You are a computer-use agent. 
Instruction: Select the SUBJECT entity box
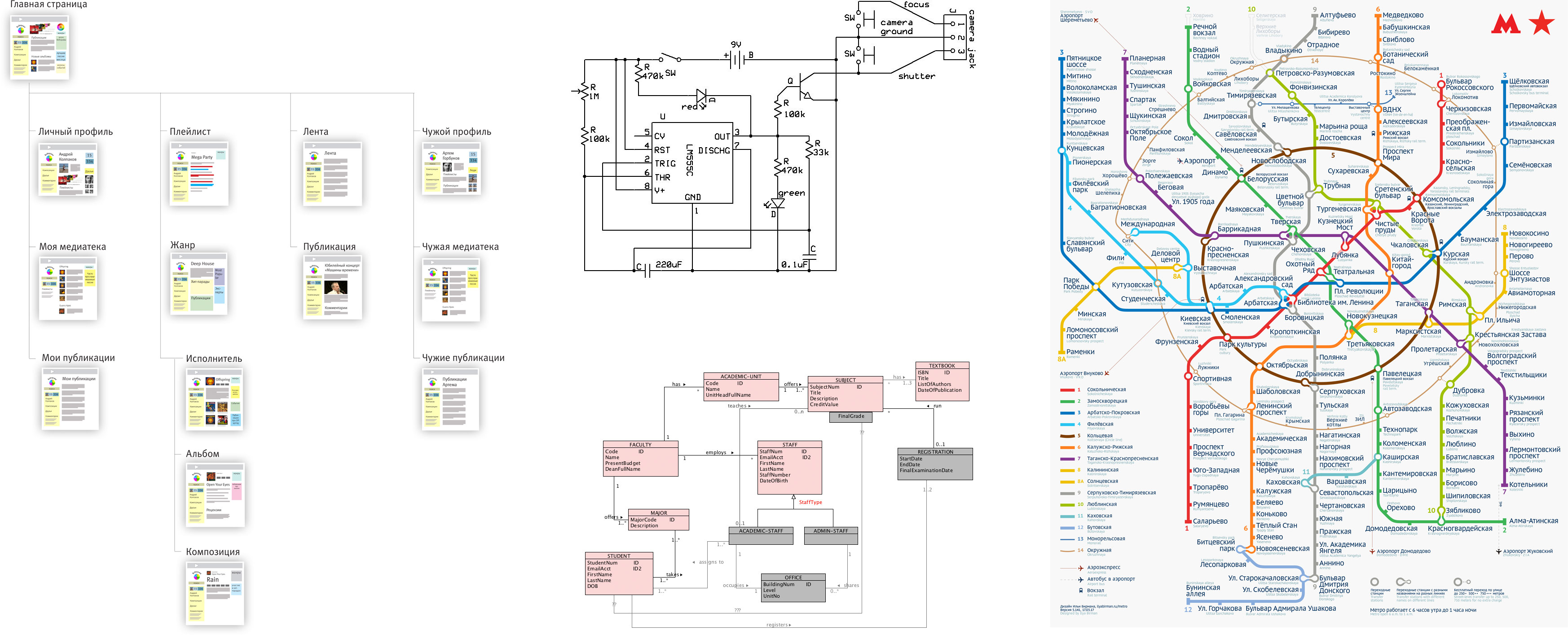pos(845,394)
